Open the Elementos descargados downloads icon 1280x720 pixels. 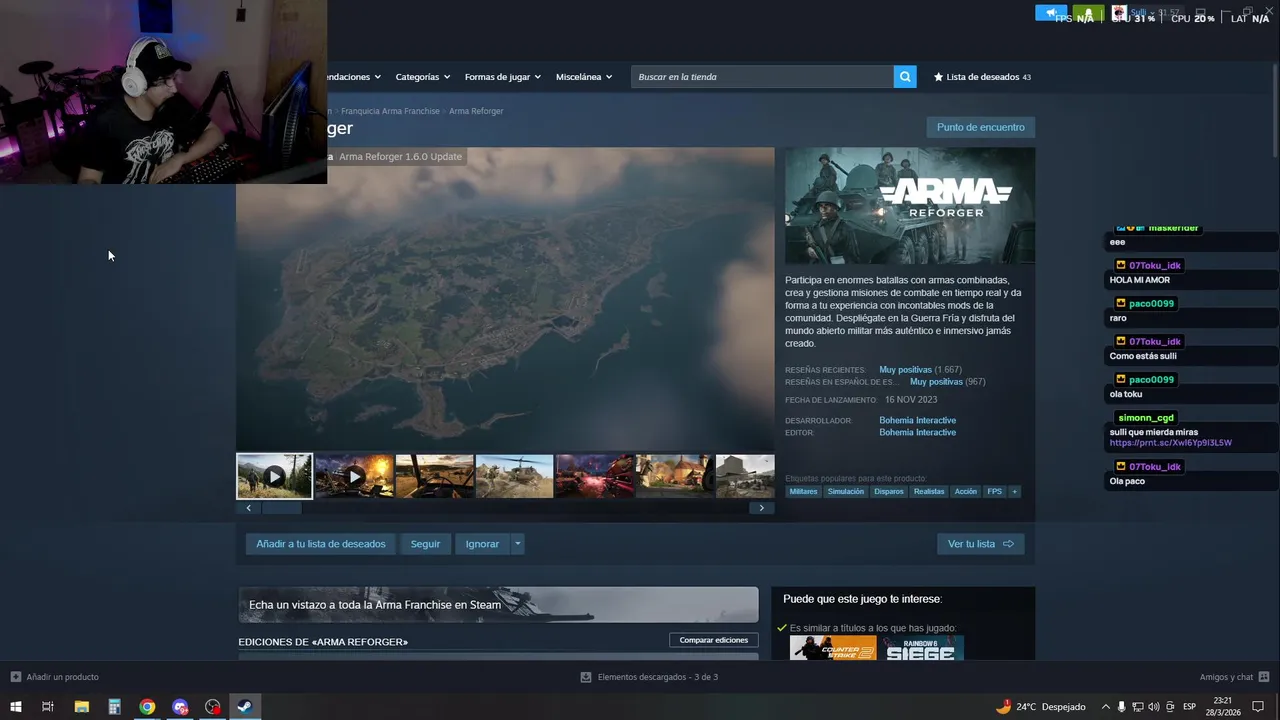pos(586,677)
